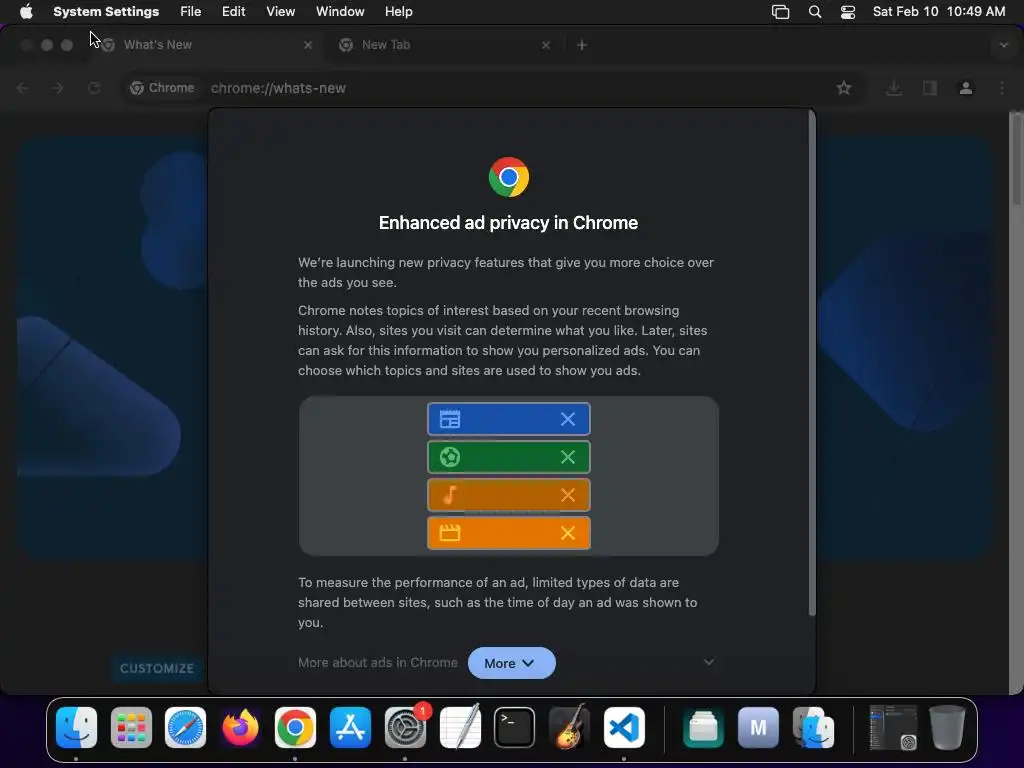Toggle the Chrome side panel icon
The width and height of the screenshot is (1024, 768).
[x=930, y=88]
